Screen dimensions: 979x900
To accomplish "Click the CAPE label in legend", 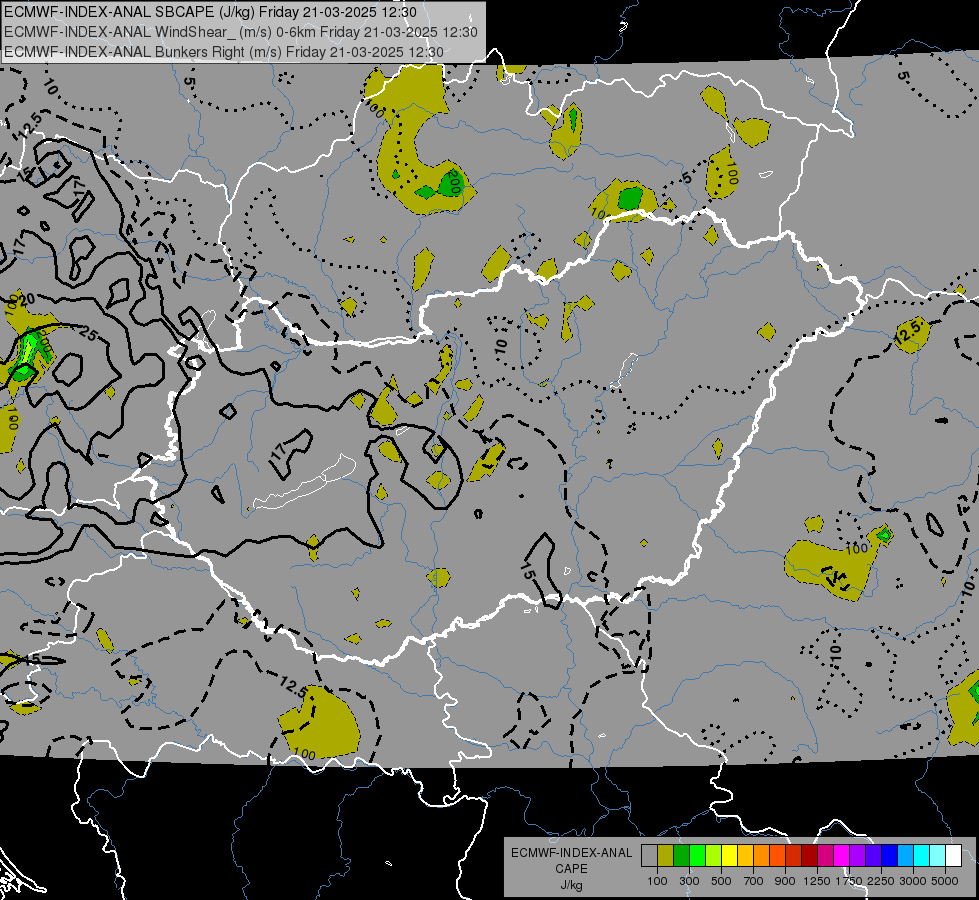I will coord(571,869).
